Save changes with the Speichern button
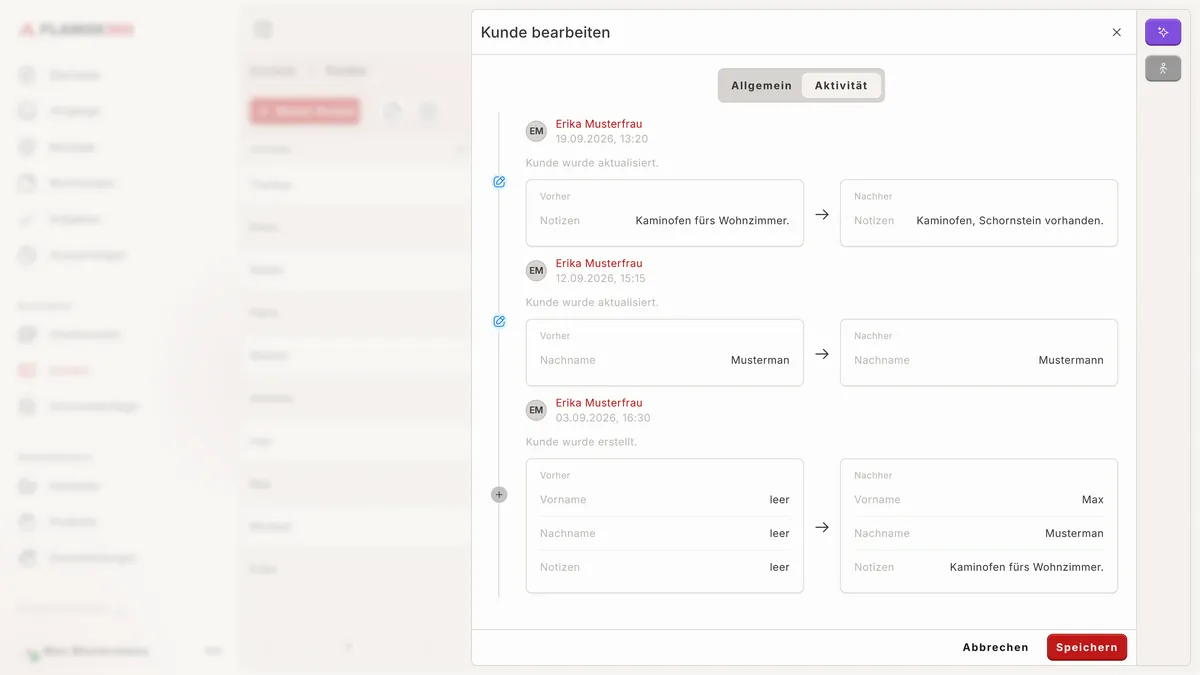 coord(1087,647)
